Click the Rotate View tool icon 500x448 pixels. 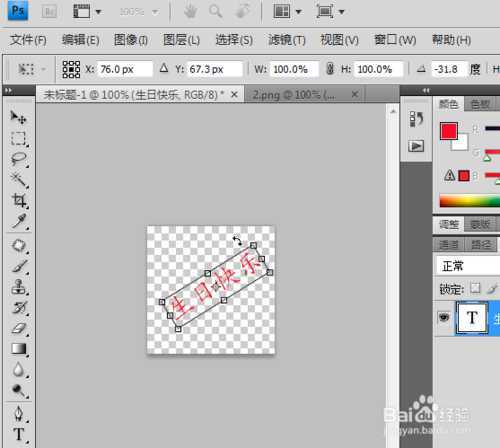pos(242,12)
